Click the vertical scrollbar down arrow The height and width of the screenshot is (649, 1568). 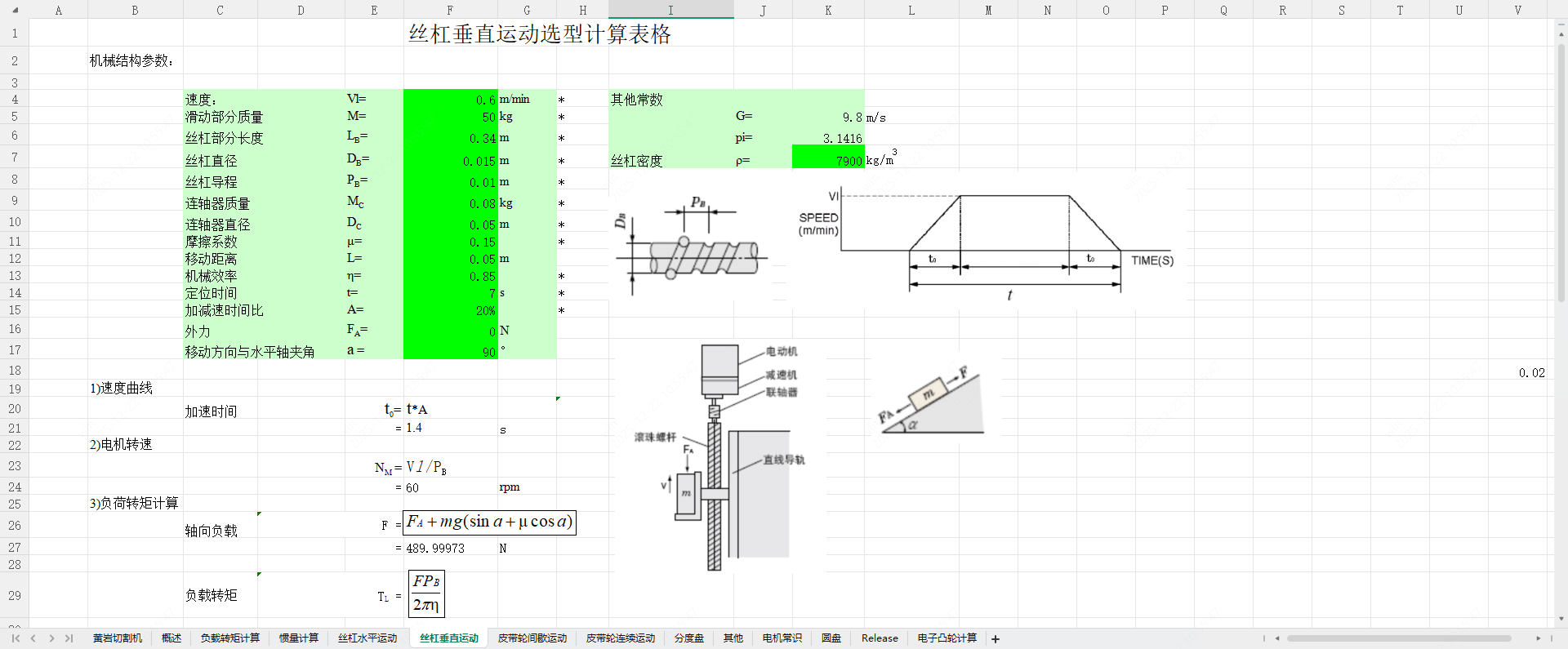click(x=1561, y=619)
